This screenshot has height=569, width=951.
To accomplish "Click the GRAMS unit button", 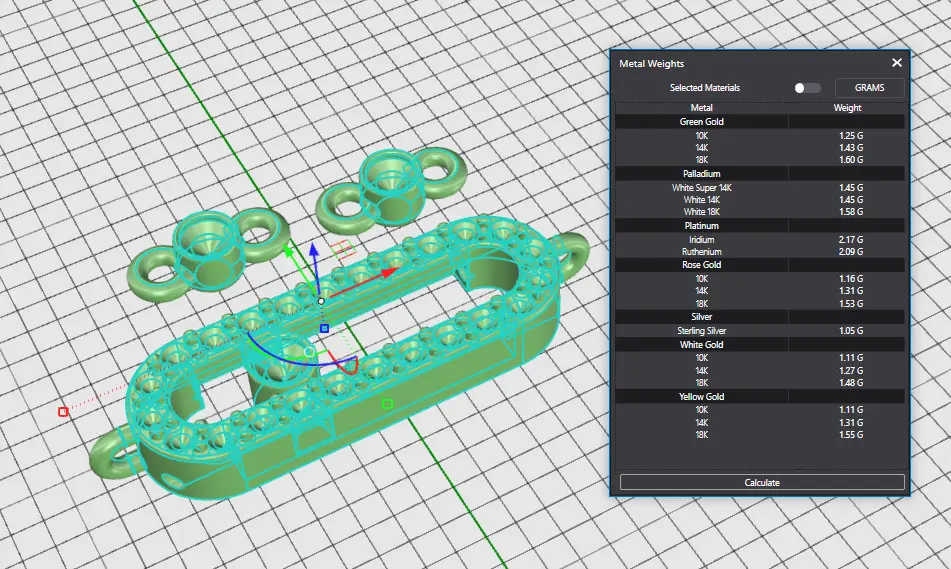I will coord(869,88).
